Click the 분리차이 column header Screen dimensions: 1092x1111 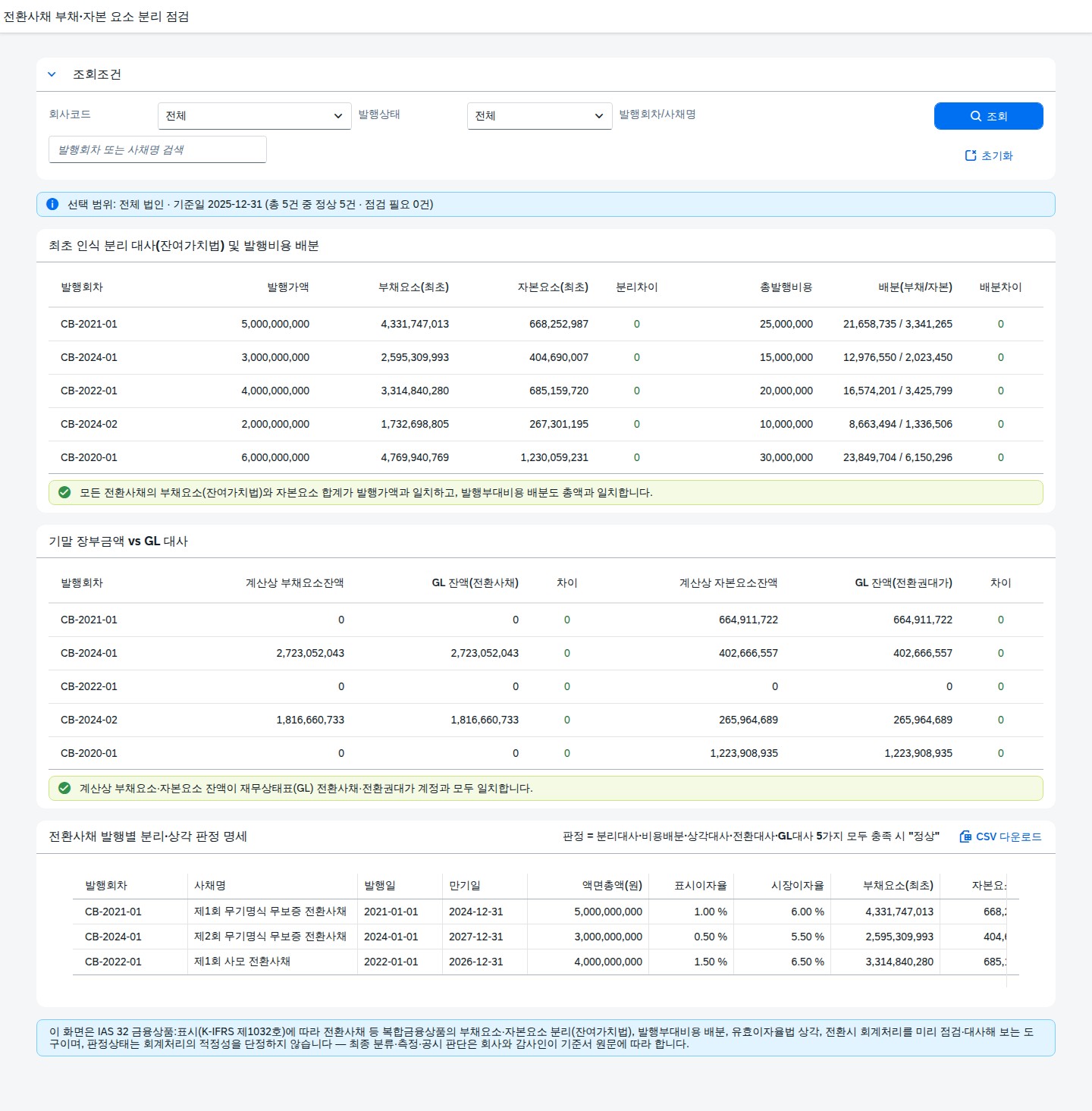[637, 287]
